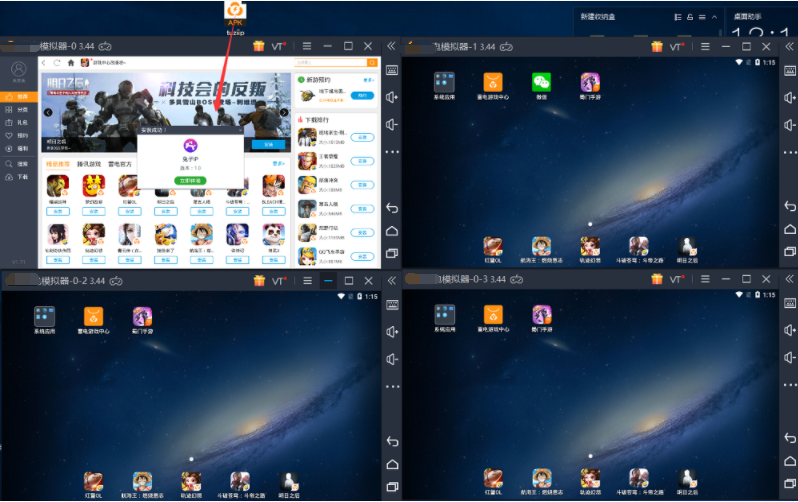Open 礼包 in game center sidebar

point(18,123)
